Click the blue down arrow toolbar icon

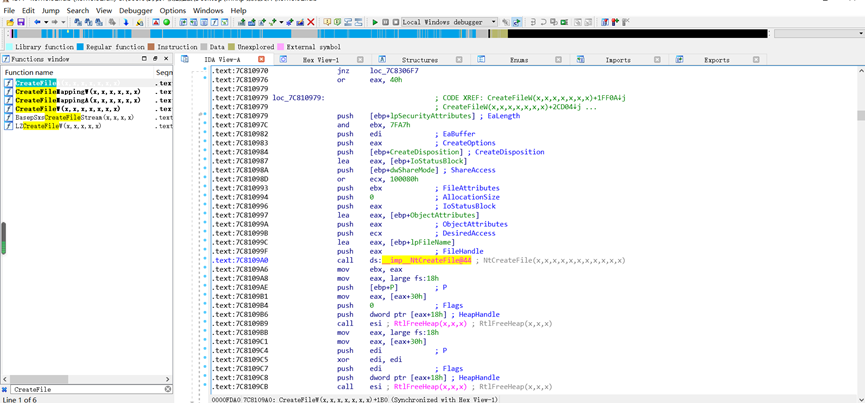[126, 22]
